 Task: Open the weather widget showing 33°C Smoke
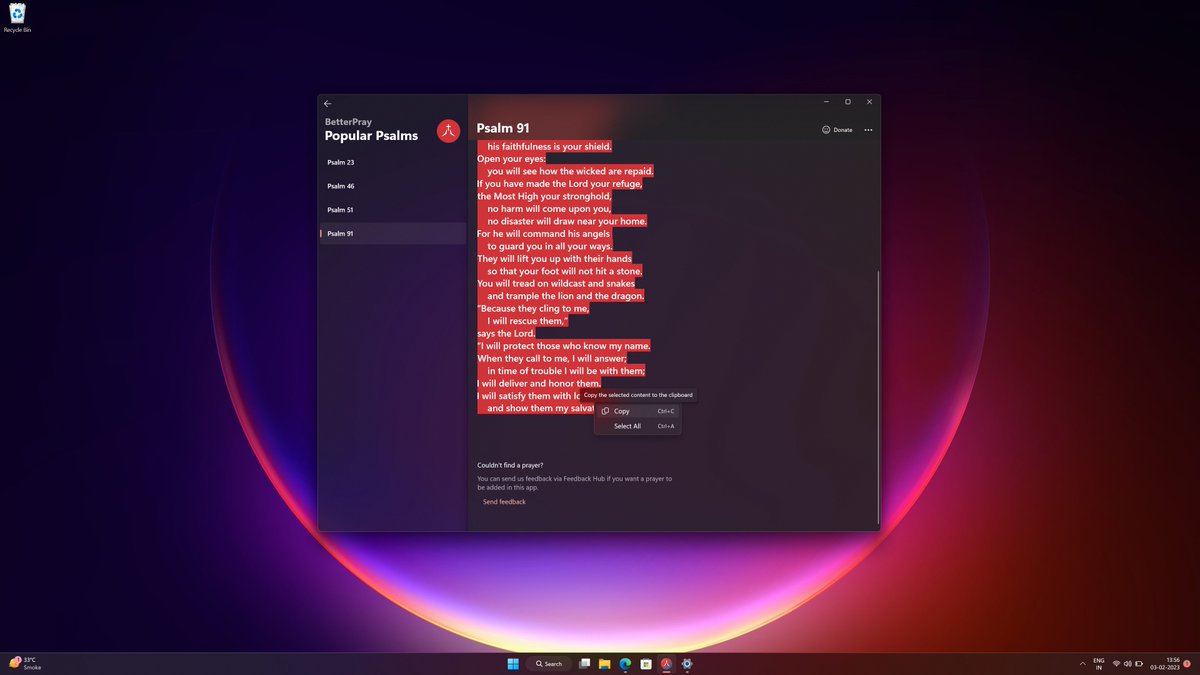tap(27, 663)
